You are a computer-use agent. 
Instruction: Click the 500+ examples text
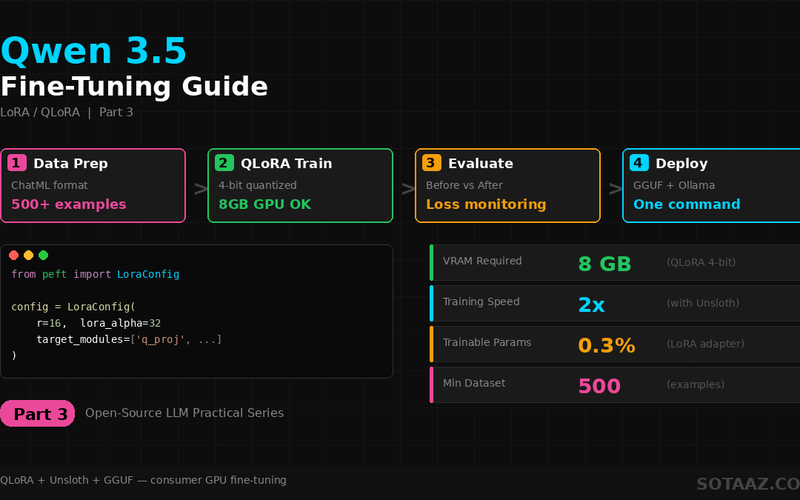(69, 204)
